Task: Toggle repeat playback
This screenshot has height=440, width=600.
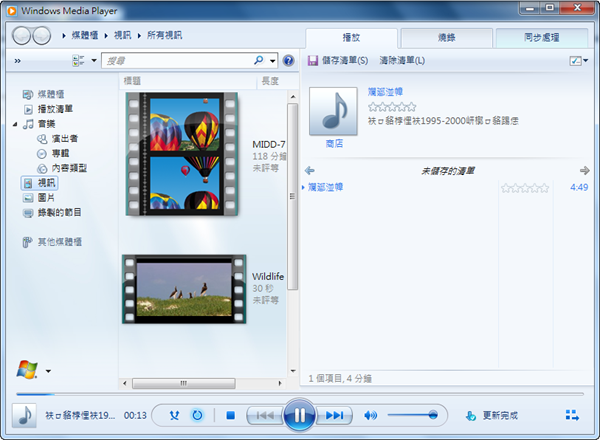Action: click(197, 415)
